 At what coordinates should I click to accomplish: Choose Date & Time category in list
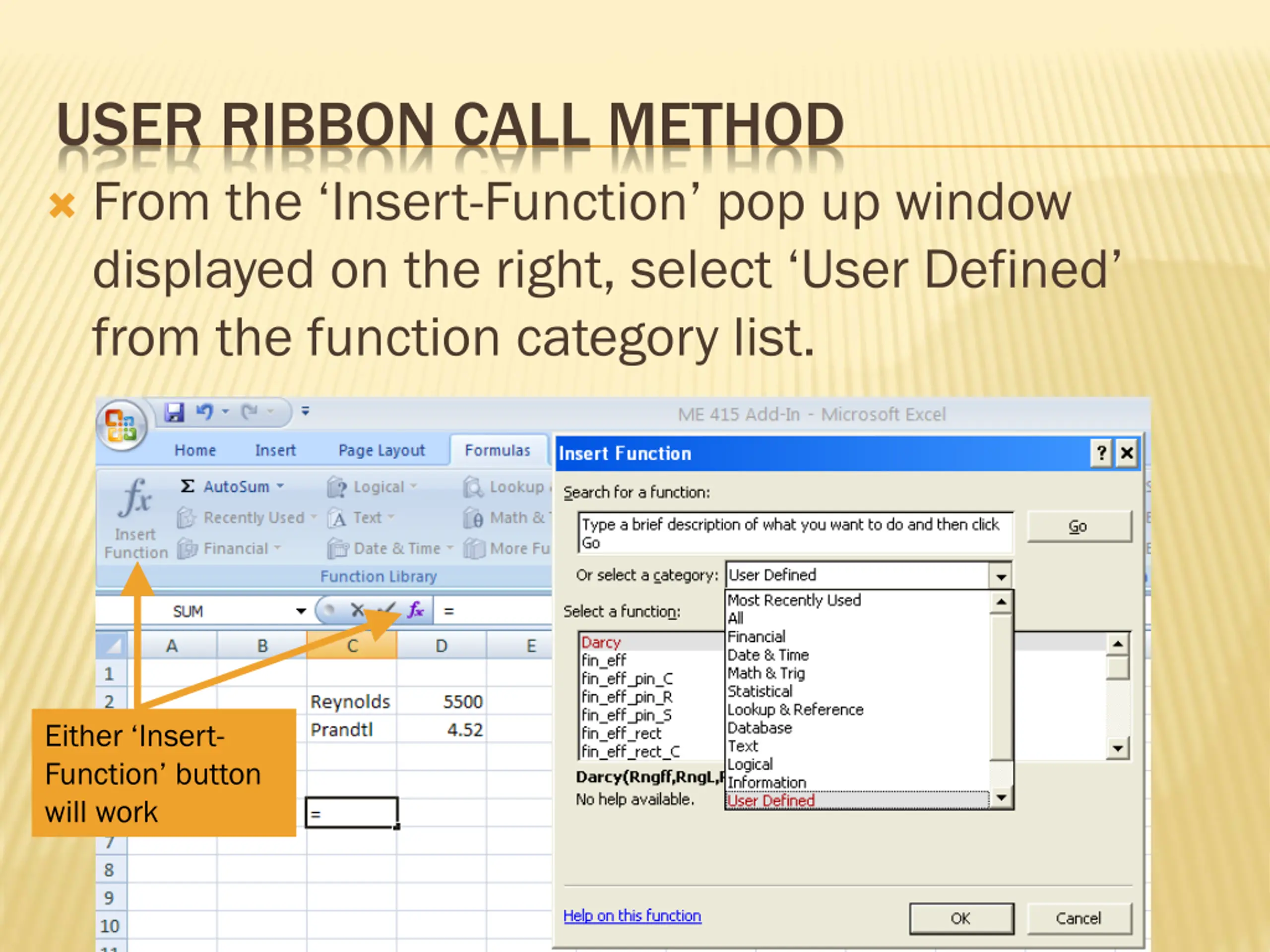click(x=858, y=655)
